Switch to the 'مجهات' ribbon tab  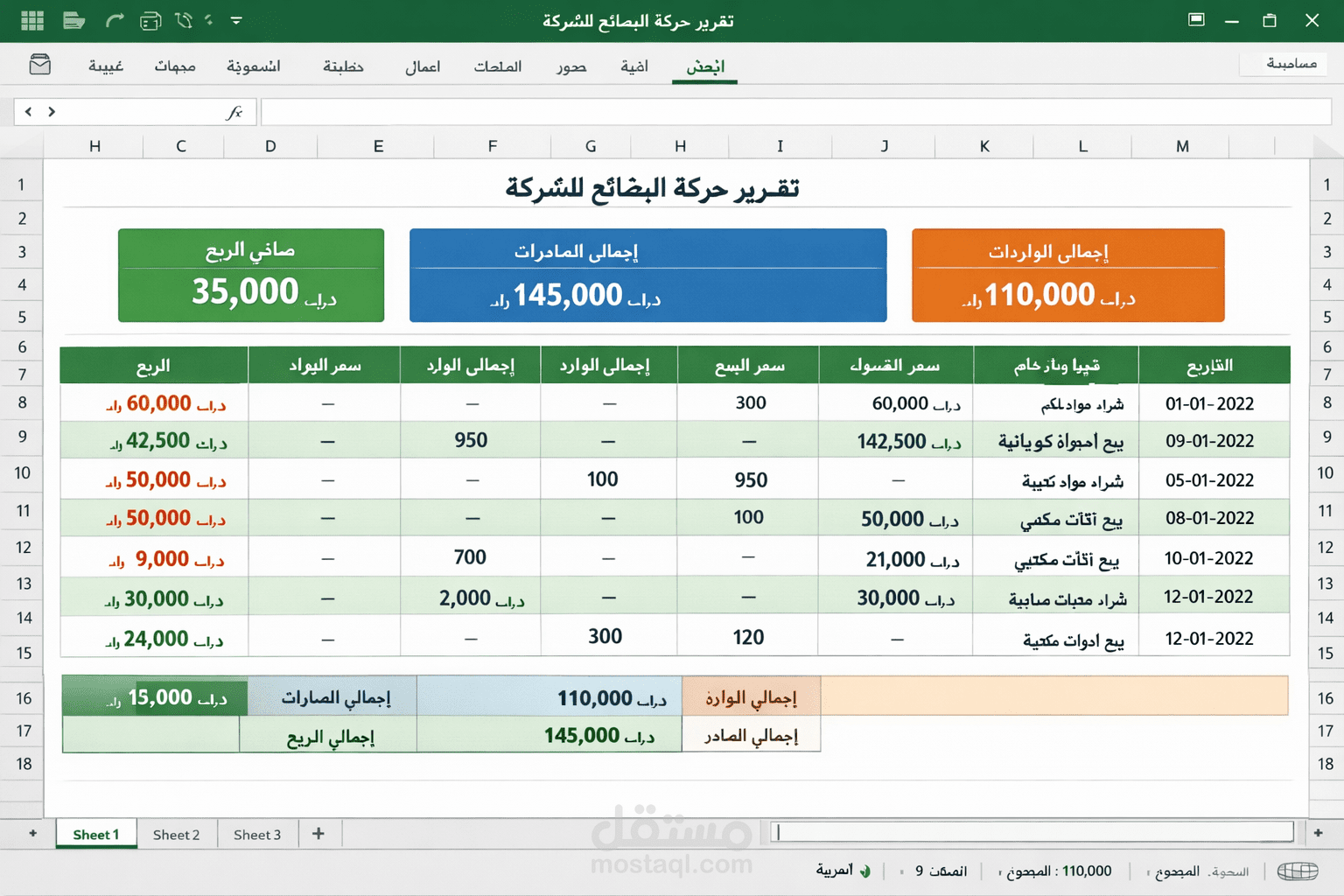pyautogui.click(x=175, y=66)
